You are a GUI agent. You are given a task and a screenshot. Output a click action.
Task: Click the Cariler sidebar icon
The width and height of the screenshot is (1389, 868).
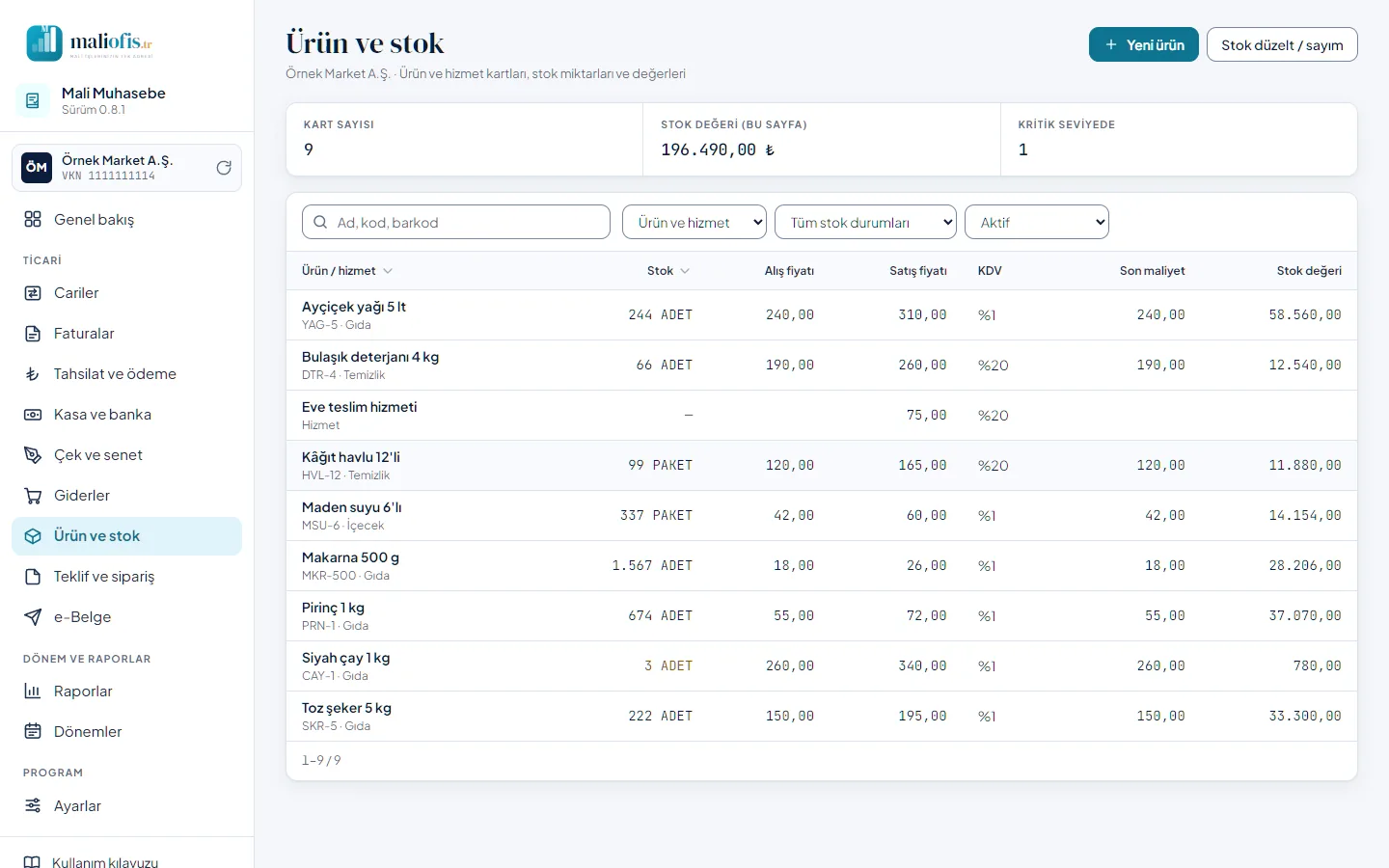pyautogui.click(x=33, y=293)
